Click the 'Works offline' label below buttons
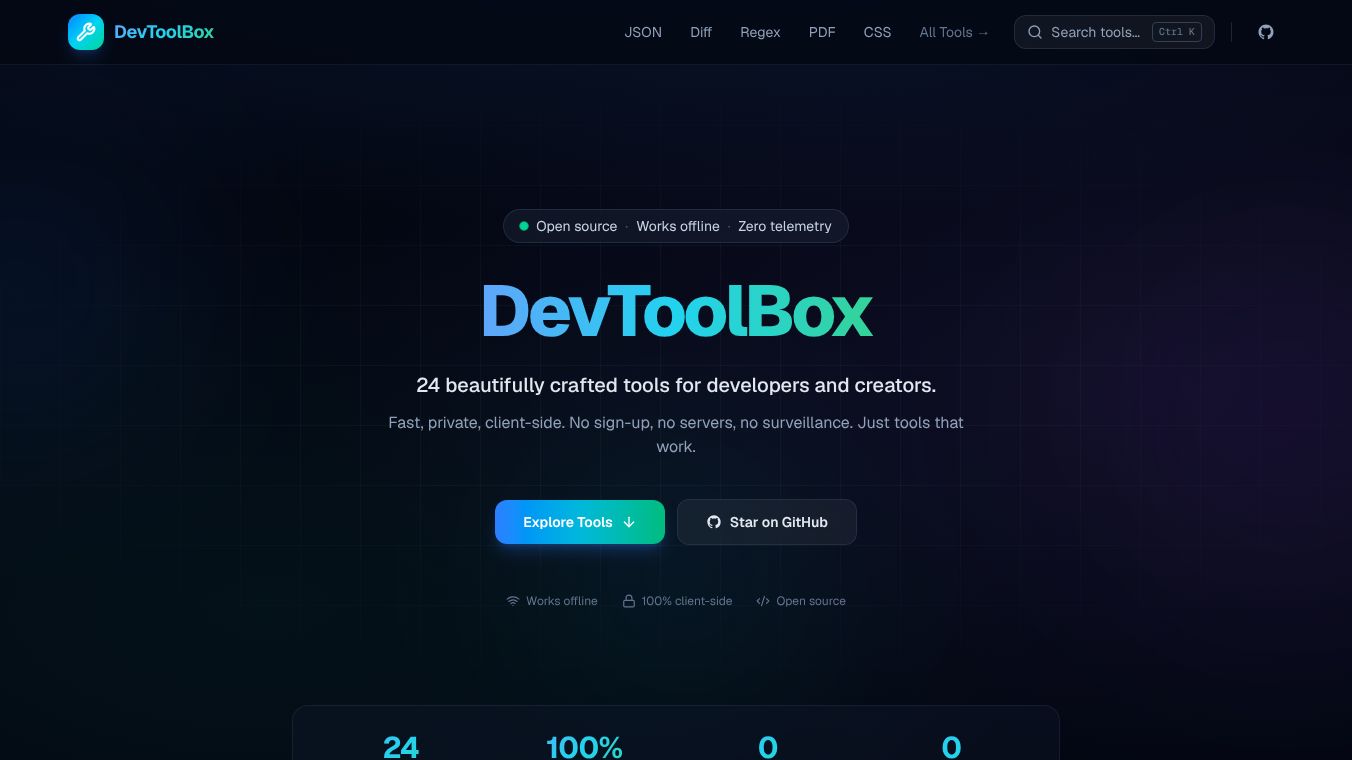The image size is (1352, 760). pyautogui.click(x=562, y=601)
